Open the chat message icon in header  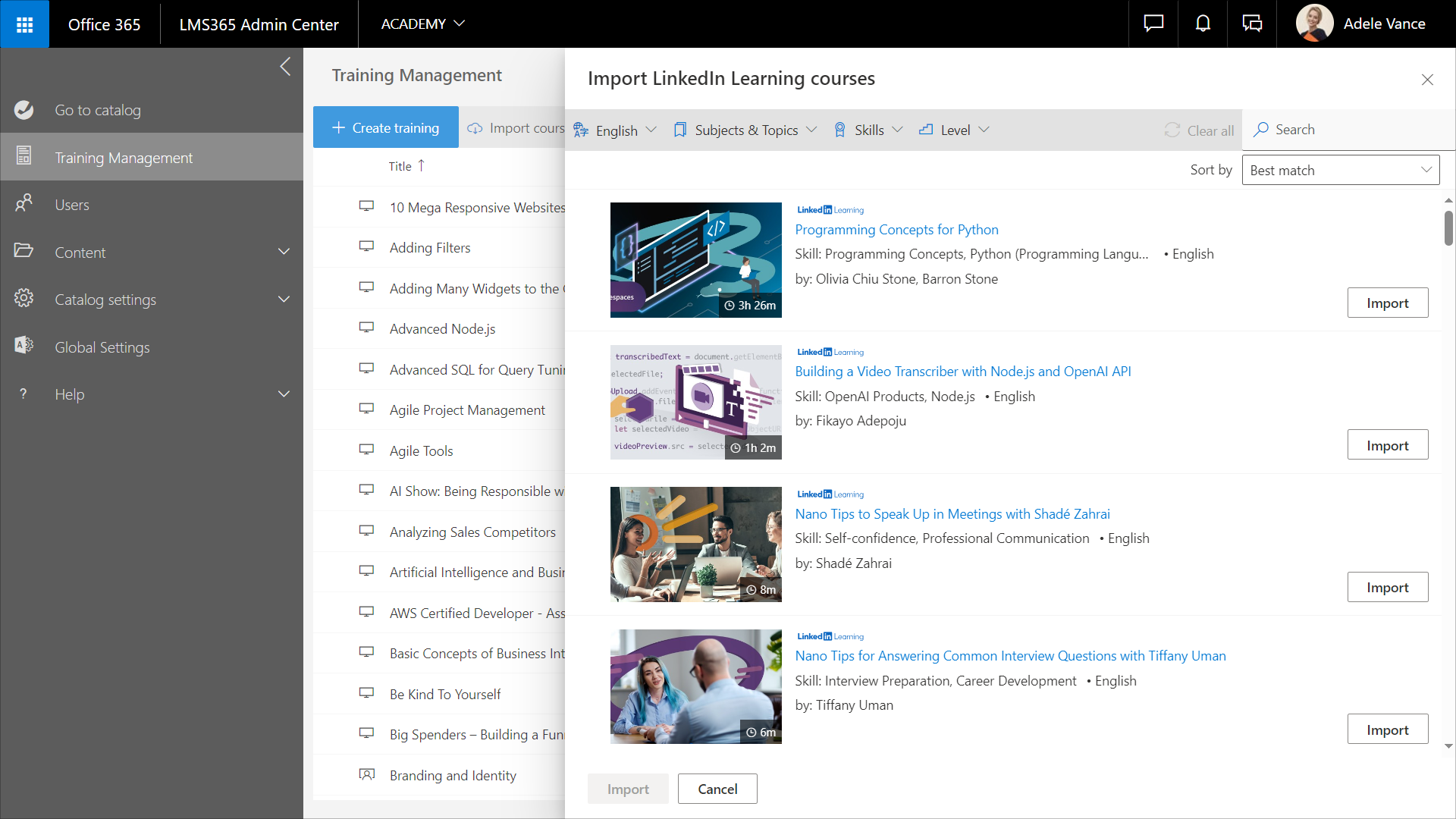click(1153, 24)
